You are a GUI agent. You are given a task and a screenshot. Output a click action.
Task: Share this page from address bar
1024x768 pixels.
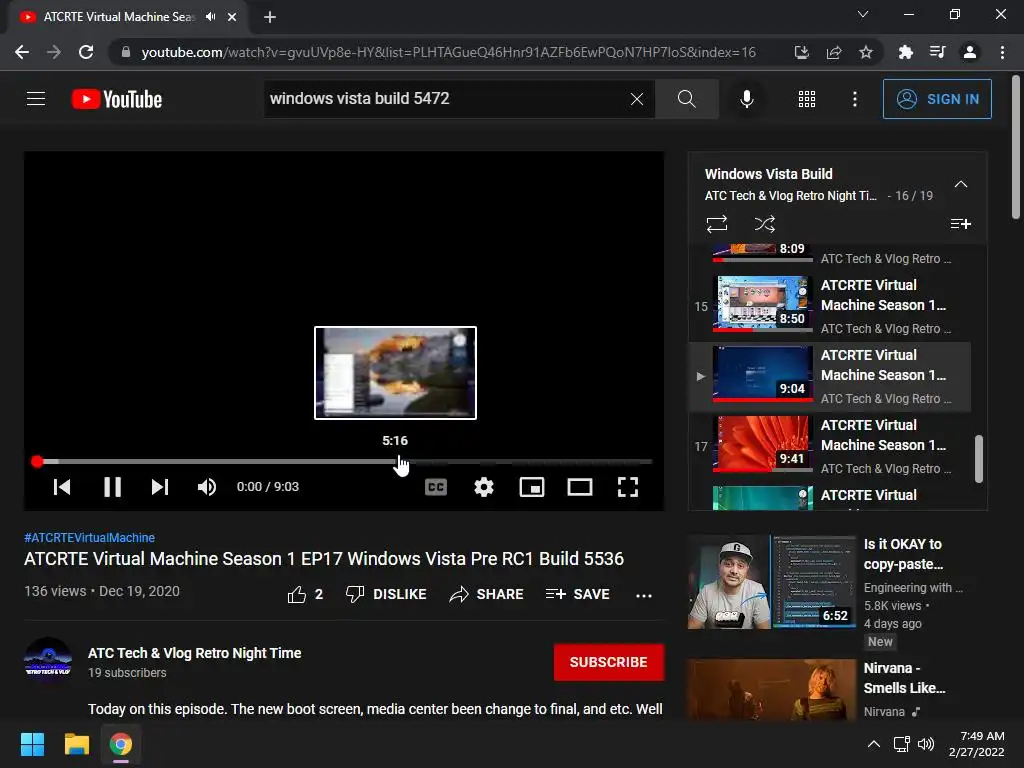[834, 52]
